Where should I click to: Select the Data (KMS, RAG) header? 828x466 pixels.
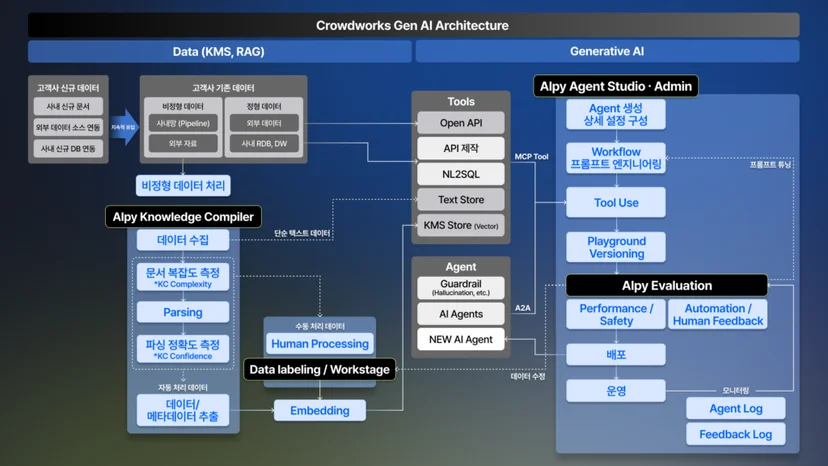[219, 52]
